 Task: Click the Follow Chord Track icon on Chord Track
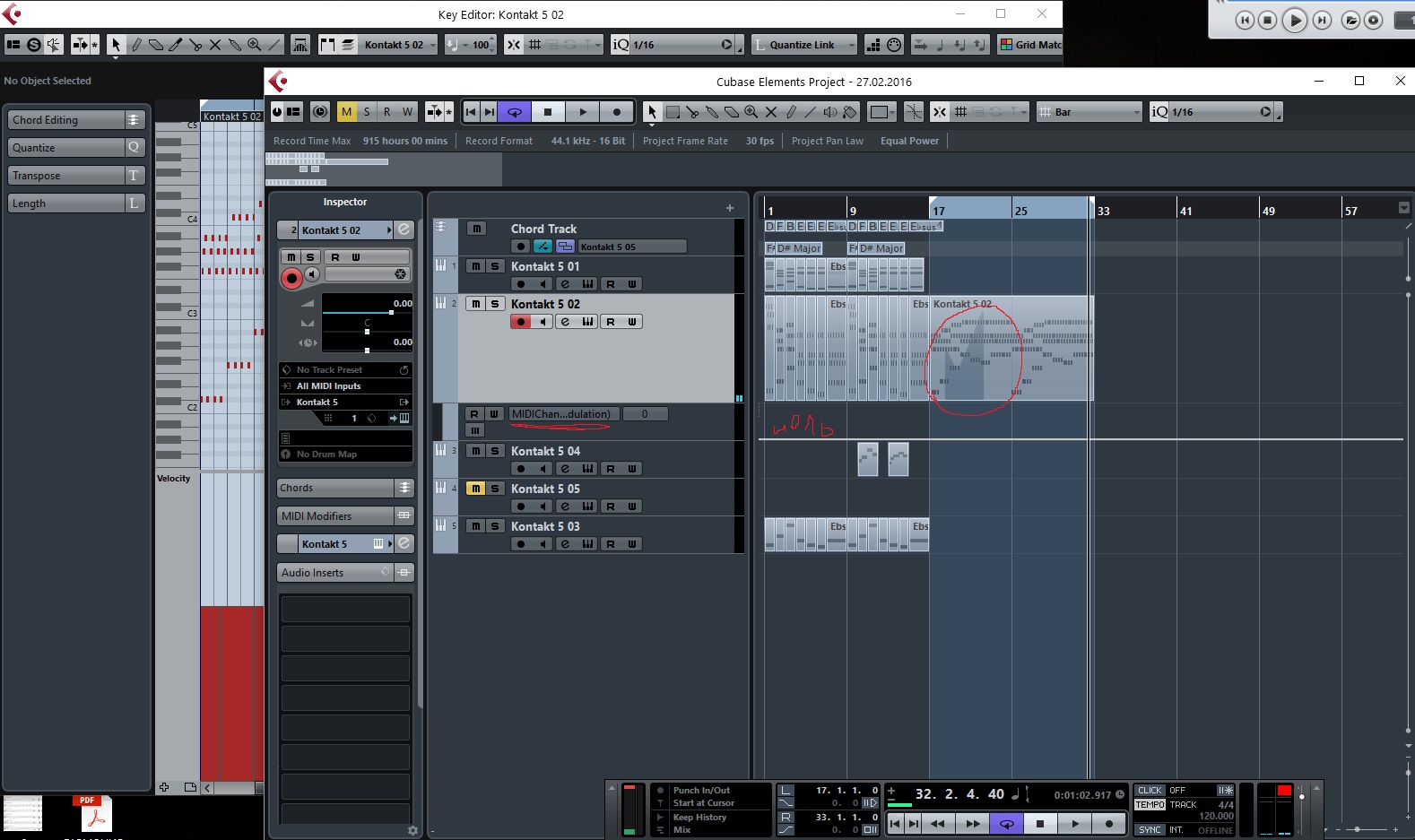(543, 247)
